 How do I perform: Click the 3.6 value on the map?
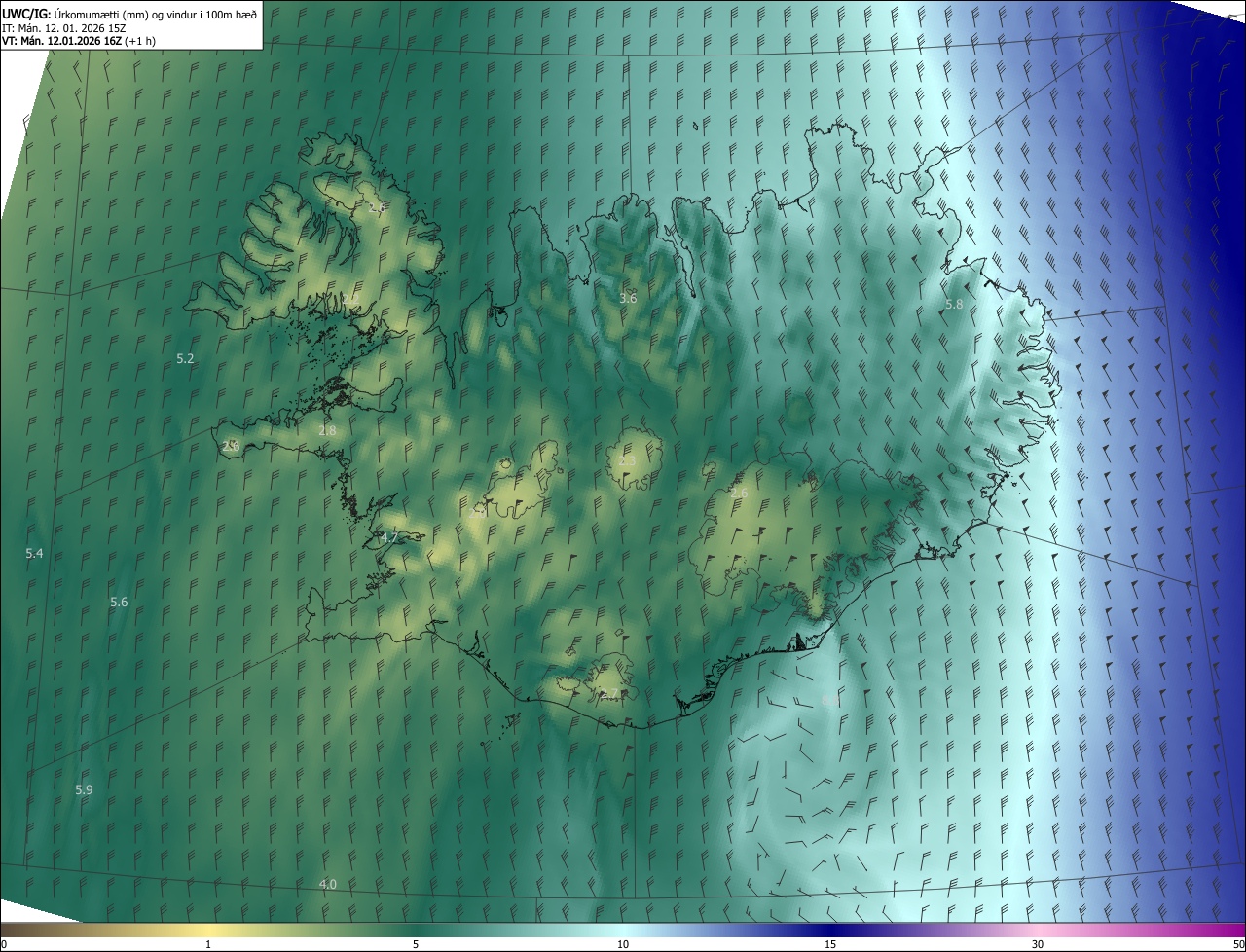point(628,298)
